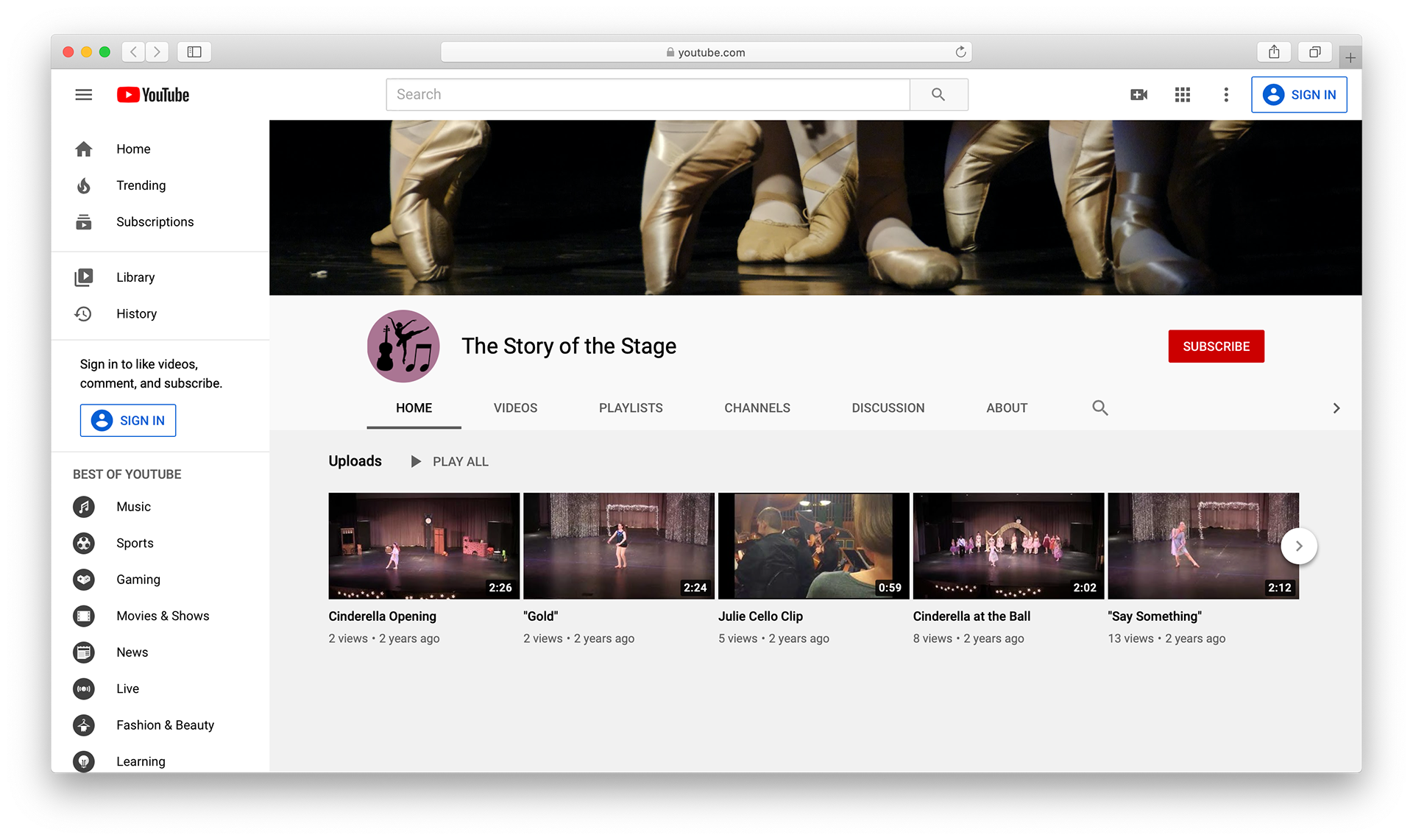Open the settings three-dot menu
The height and width of the screenshot is (840, 1413).
(x=1226, y=94)
